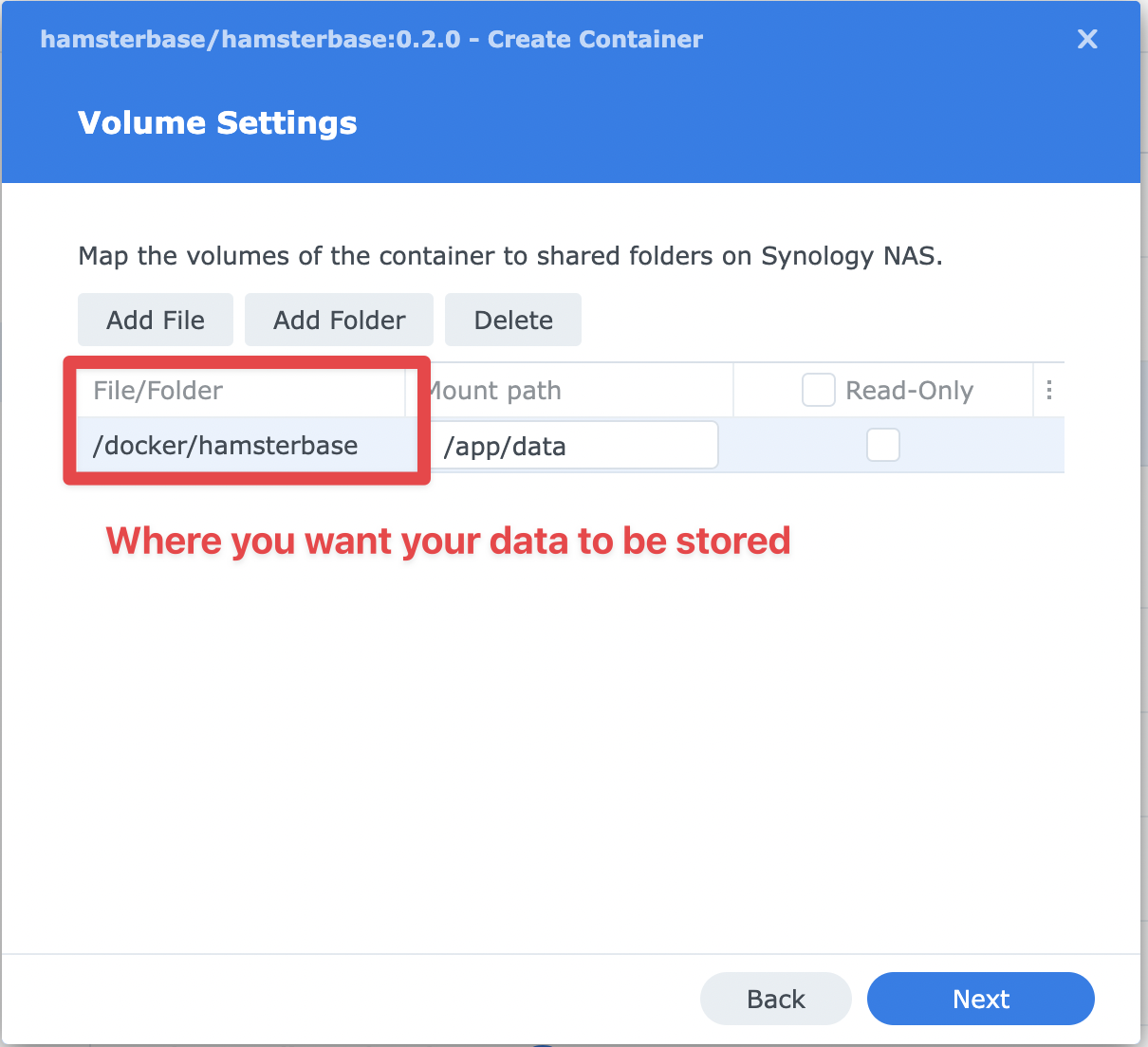Proceed with the Next button
1148x1047 pixels.
click(x=980, y=999)
